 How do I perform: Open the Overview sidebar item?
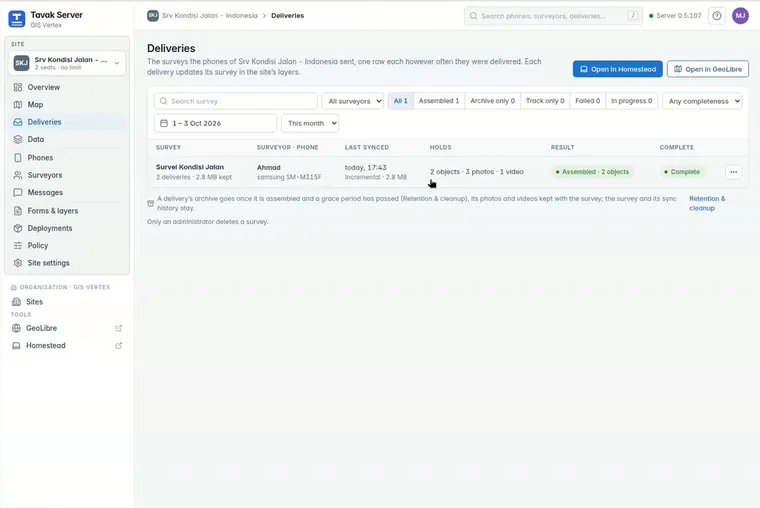coord(67,87)
